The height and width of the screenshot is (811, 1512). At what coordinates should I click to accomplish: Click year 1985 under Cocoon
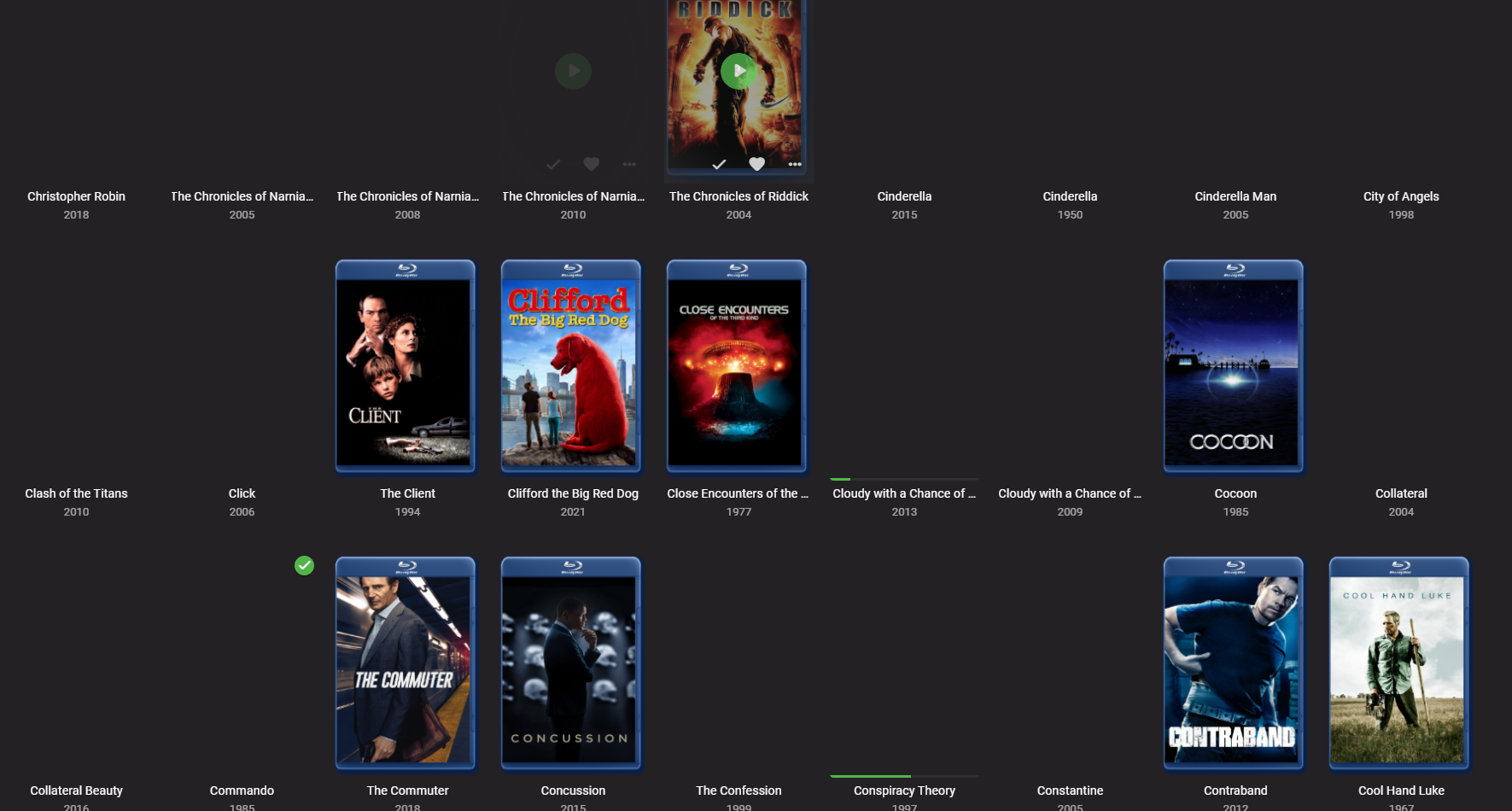pos(1235,512)
